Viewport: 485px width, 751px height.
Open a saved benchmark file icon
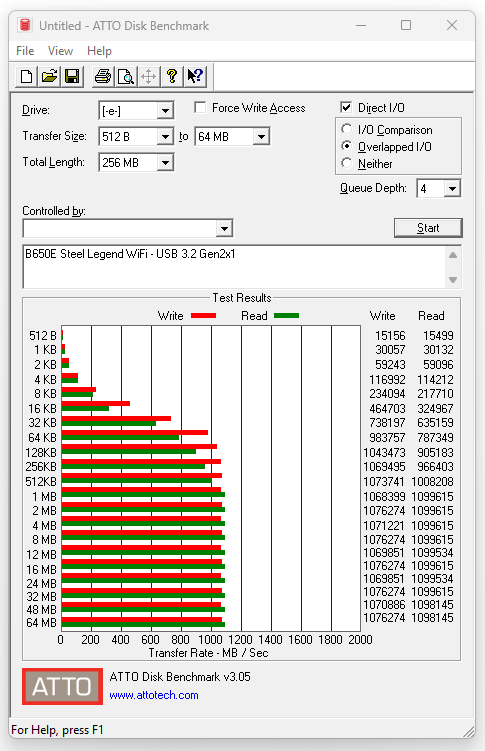(49, 77)
